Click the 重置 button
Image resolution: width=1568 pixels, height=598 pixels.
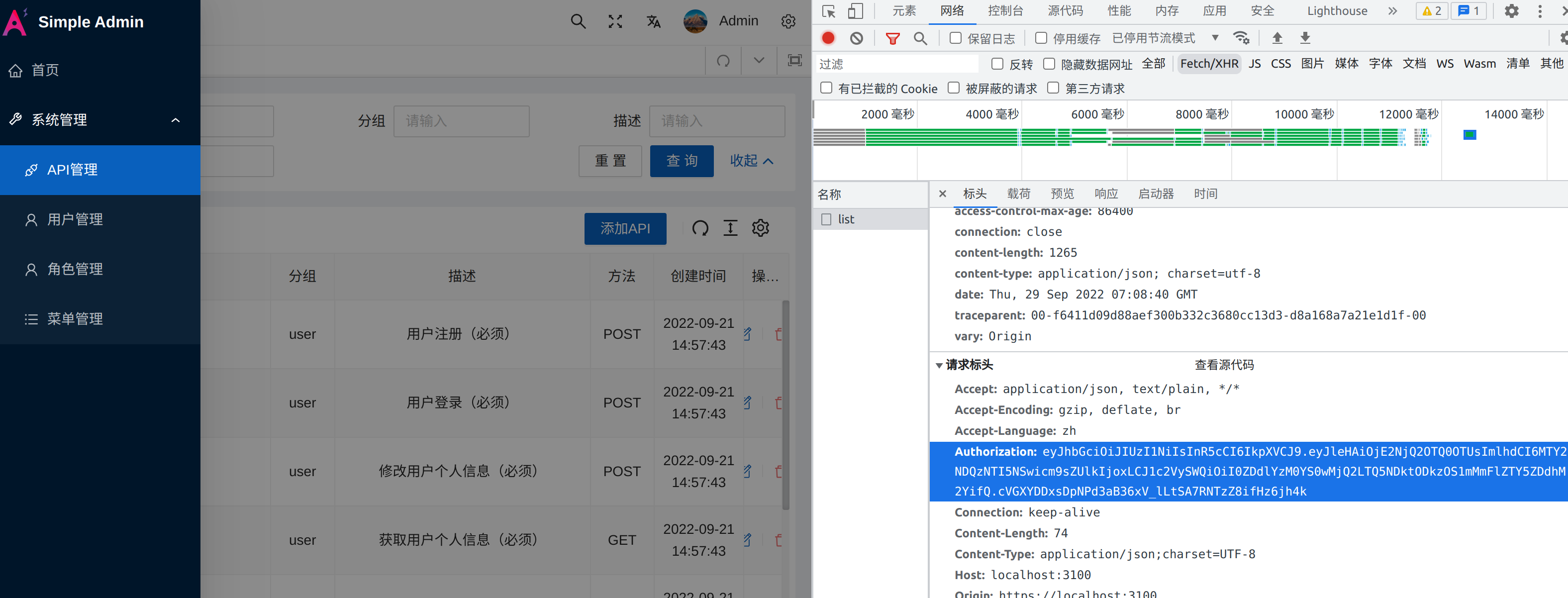tap(610, 161)
